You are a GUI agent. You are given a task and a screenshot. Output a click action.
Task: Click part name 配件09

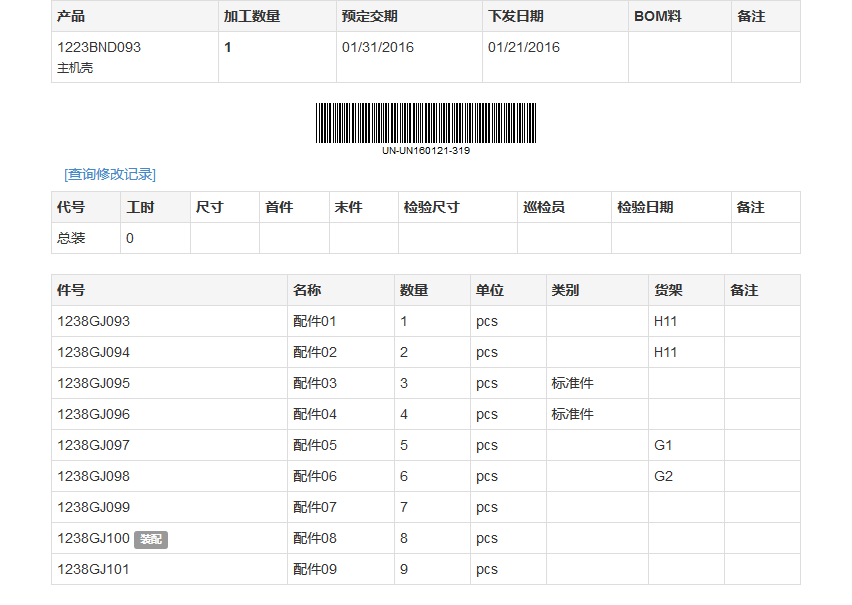click(315, 569)
